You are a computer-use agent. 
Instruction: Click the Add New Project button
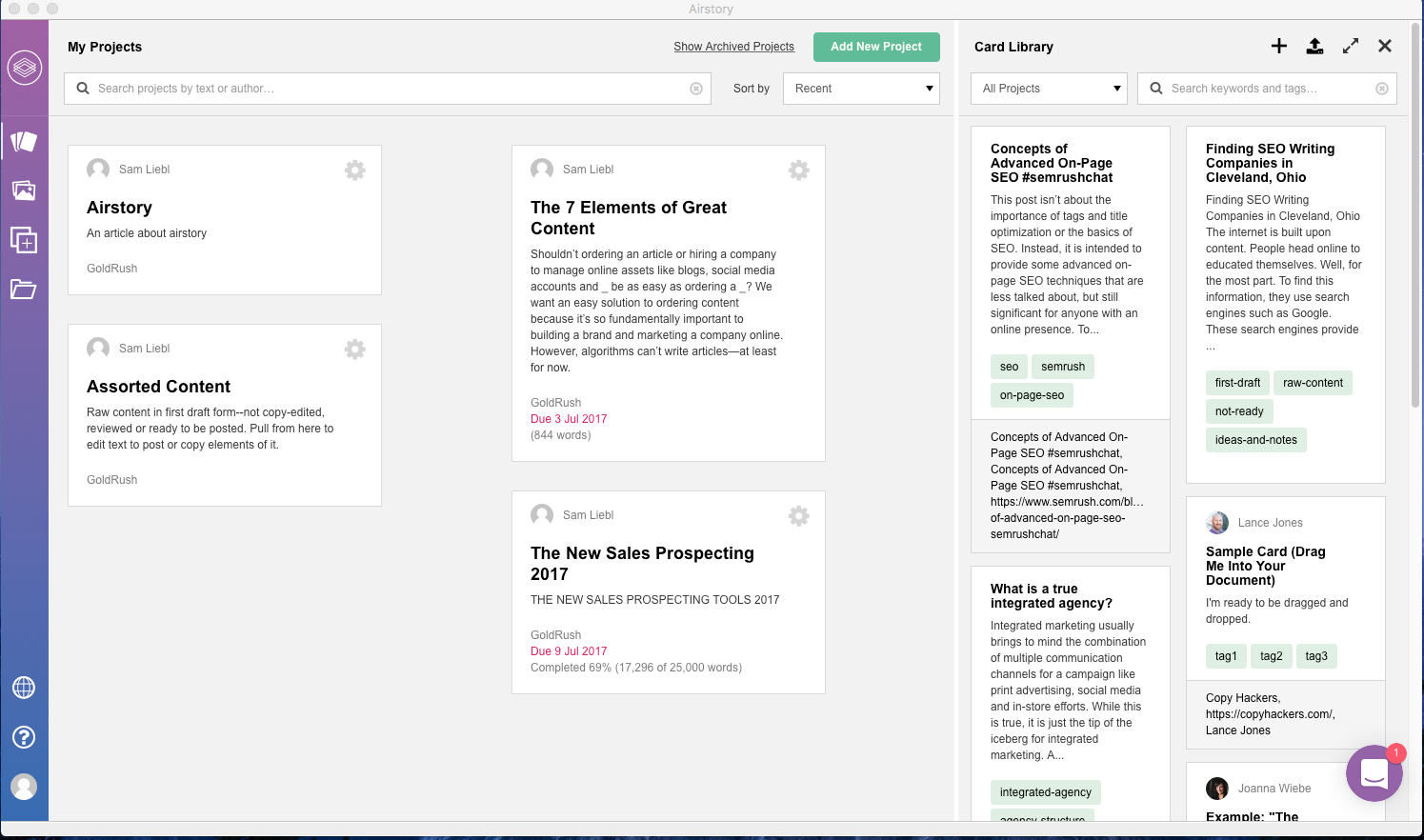click(875, 46)
